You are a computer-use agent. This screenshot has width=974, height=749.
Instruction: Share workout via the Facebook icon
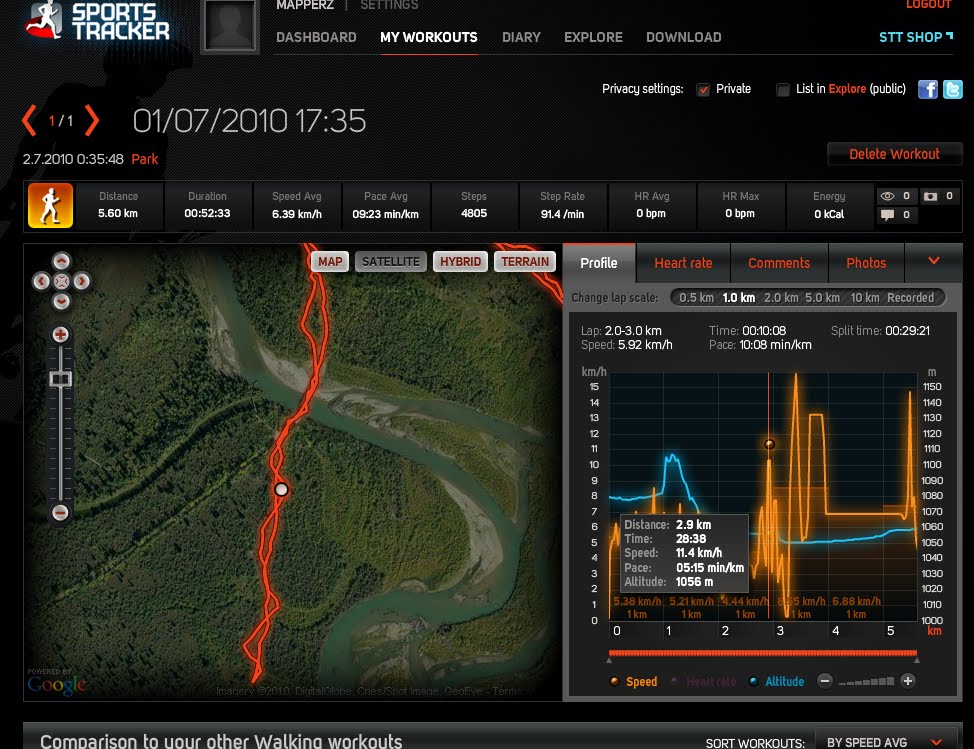click(x=928, y=89)
